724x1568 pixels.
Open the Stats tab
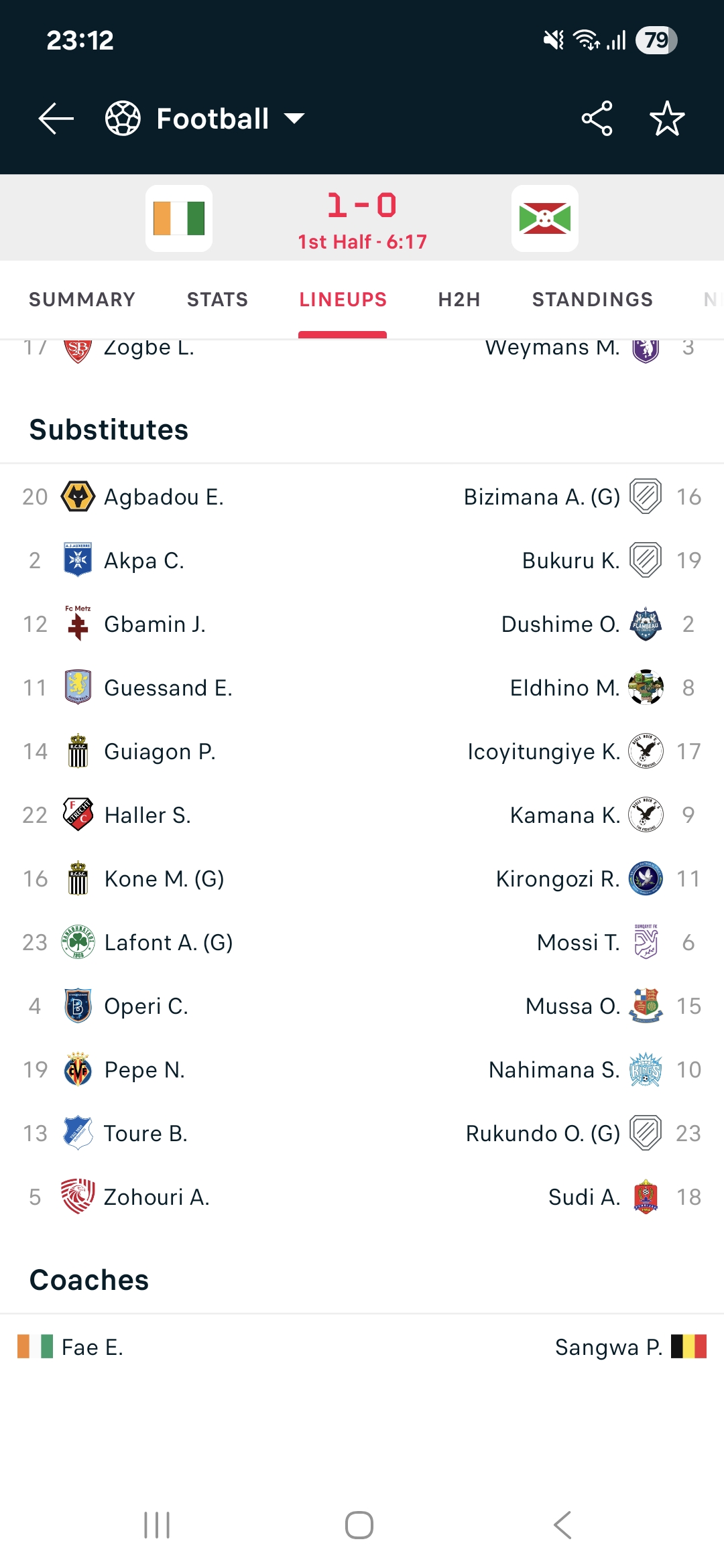click(217, 300)
